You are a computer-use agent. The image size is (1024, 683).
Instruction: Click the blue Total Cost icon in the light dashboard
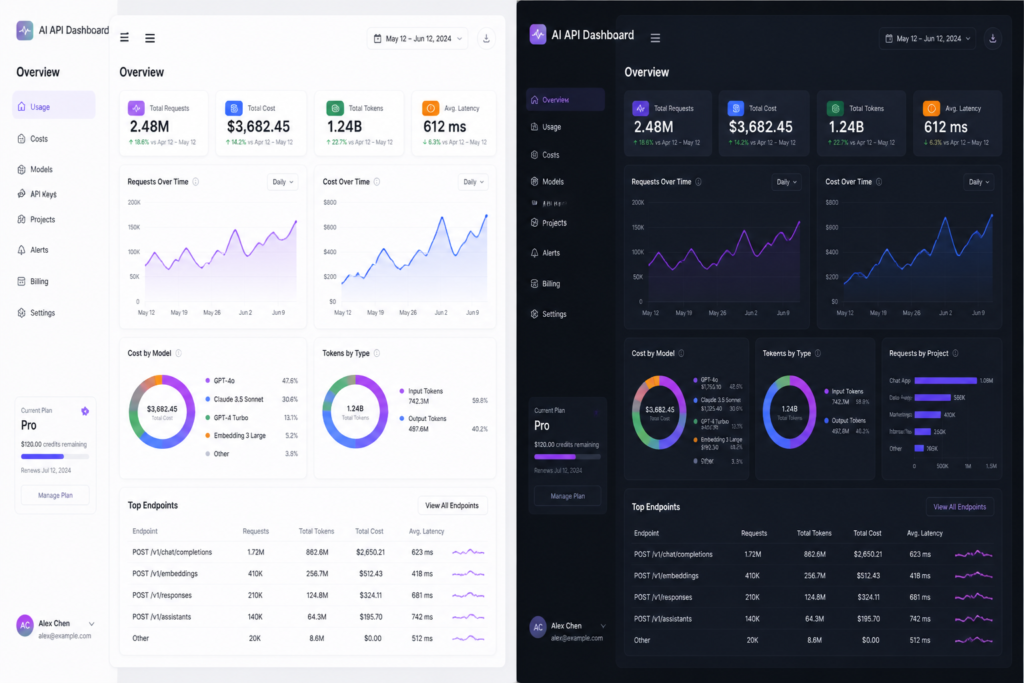pos(234,108)
